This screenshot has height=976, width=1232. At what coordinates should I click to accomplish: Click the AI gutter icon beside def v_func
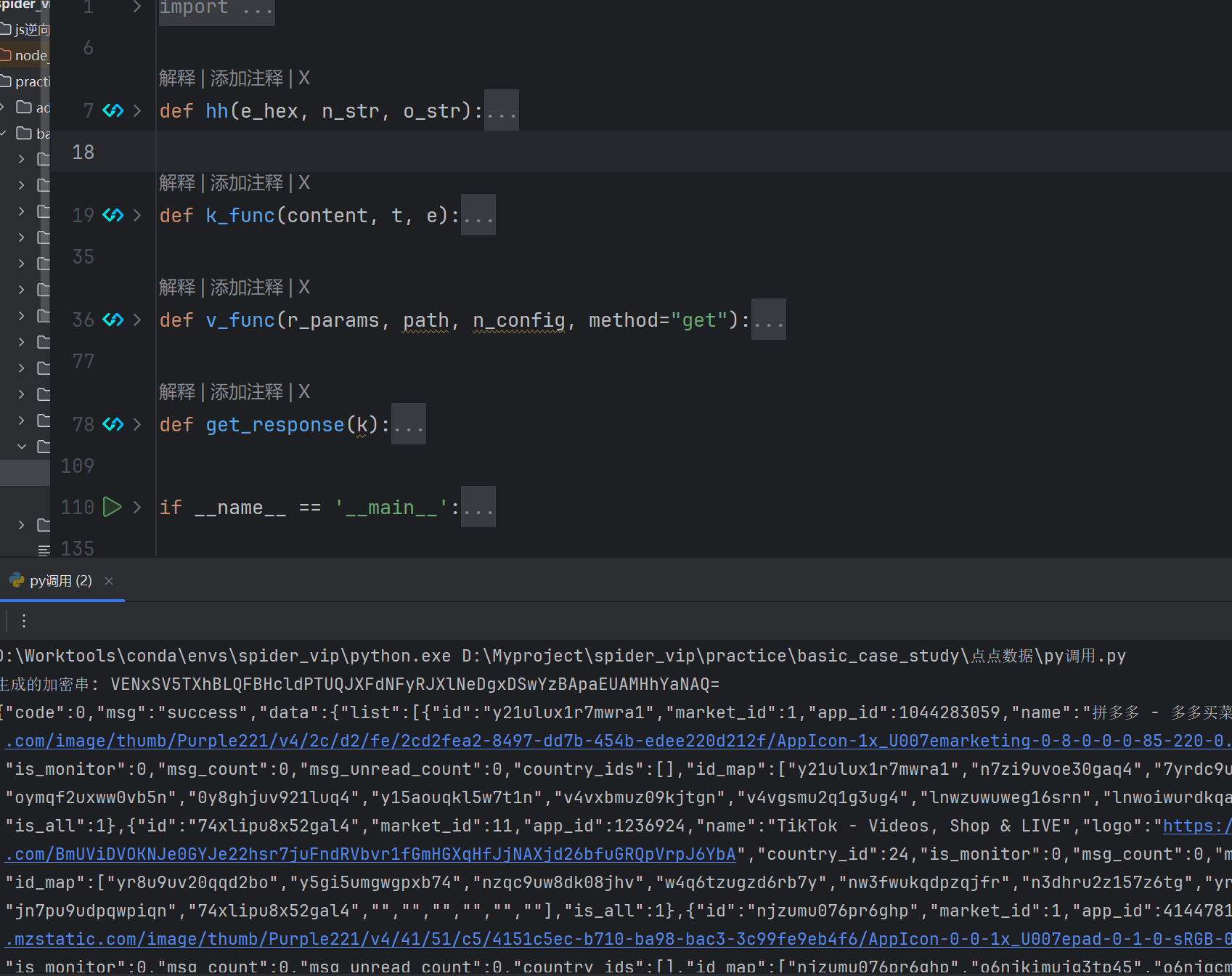[x=113, y=320]
